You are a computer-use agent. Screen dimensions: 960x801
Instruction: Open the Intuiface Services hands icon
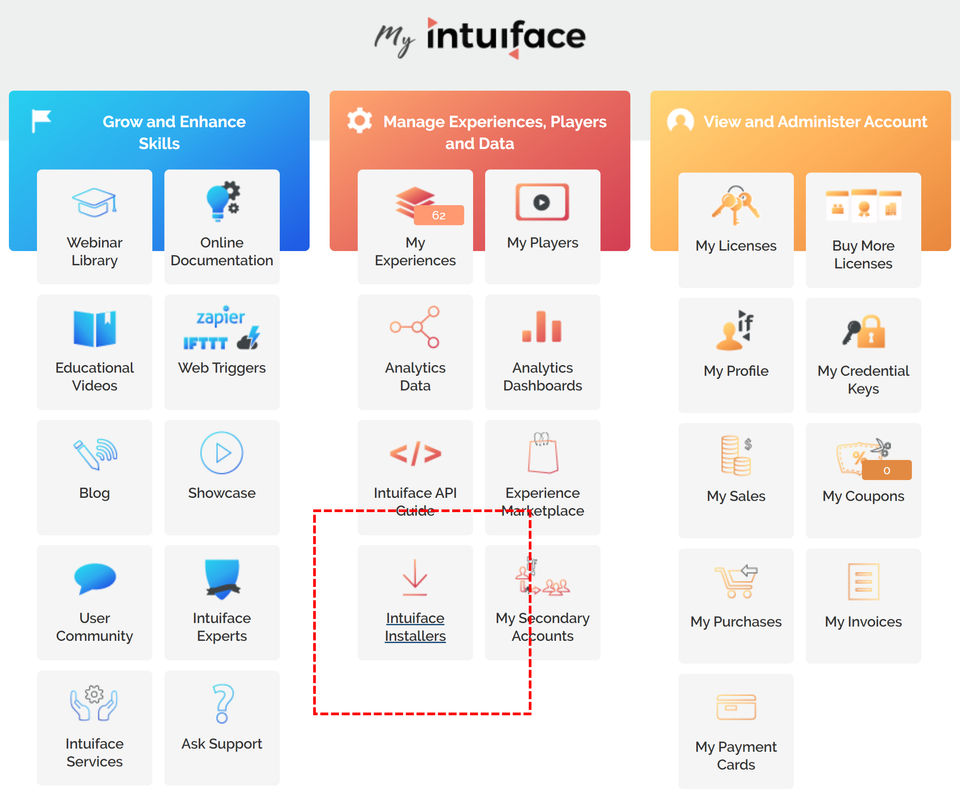point(94,704)
